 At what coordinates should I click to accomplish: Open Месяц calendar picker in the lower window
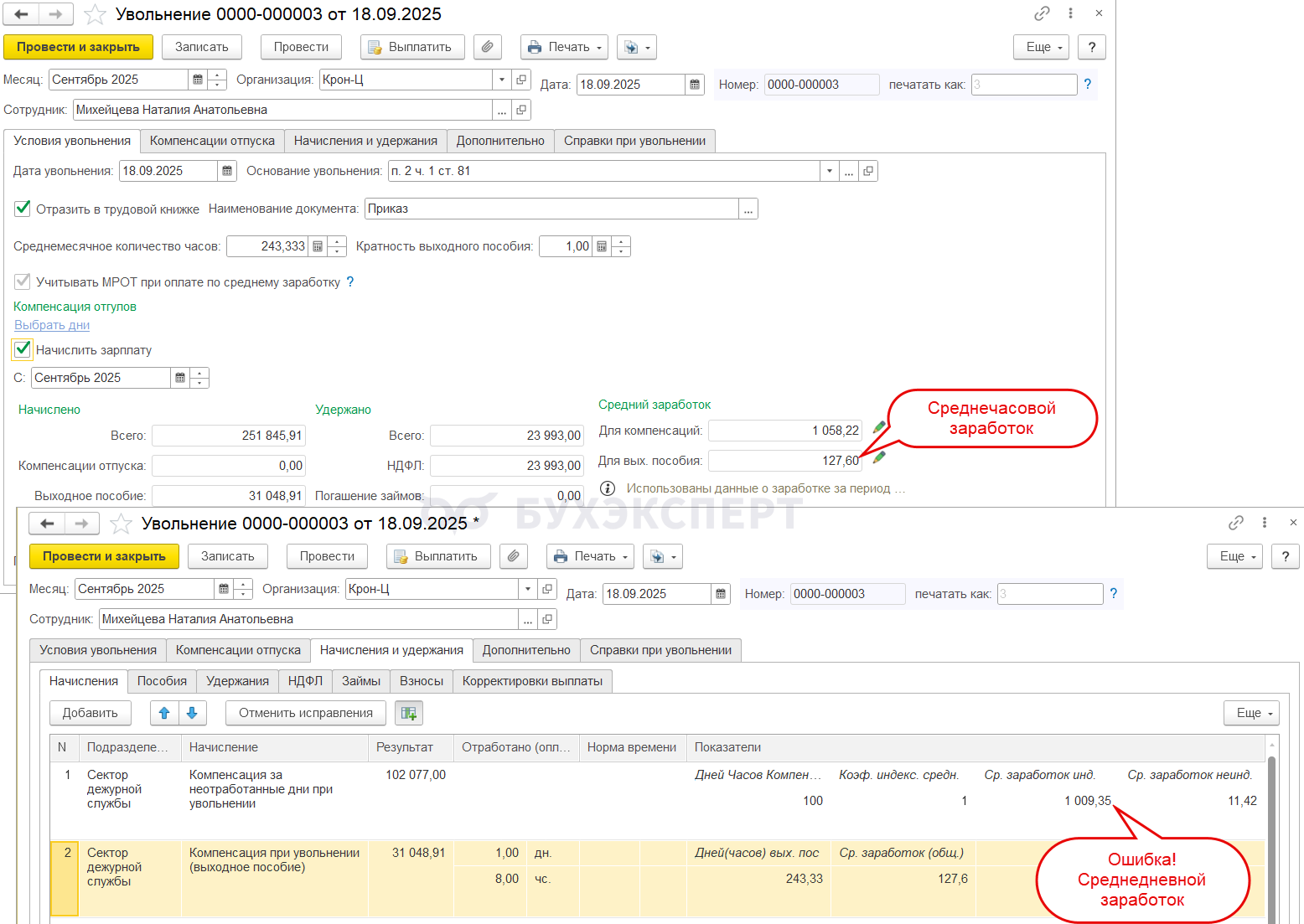coord(224,589)
